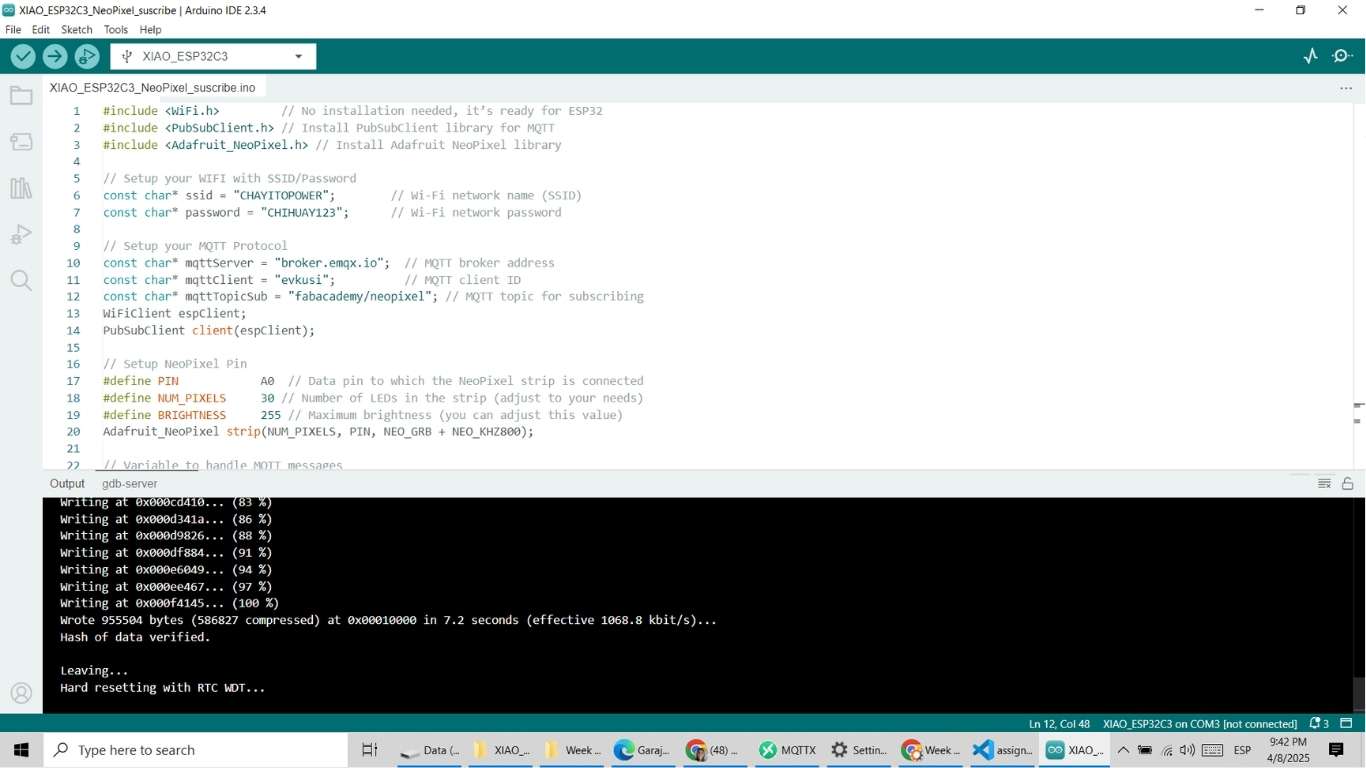Open the Sketch menu
The image size is (1366, 768).
(x=77, y=30)
